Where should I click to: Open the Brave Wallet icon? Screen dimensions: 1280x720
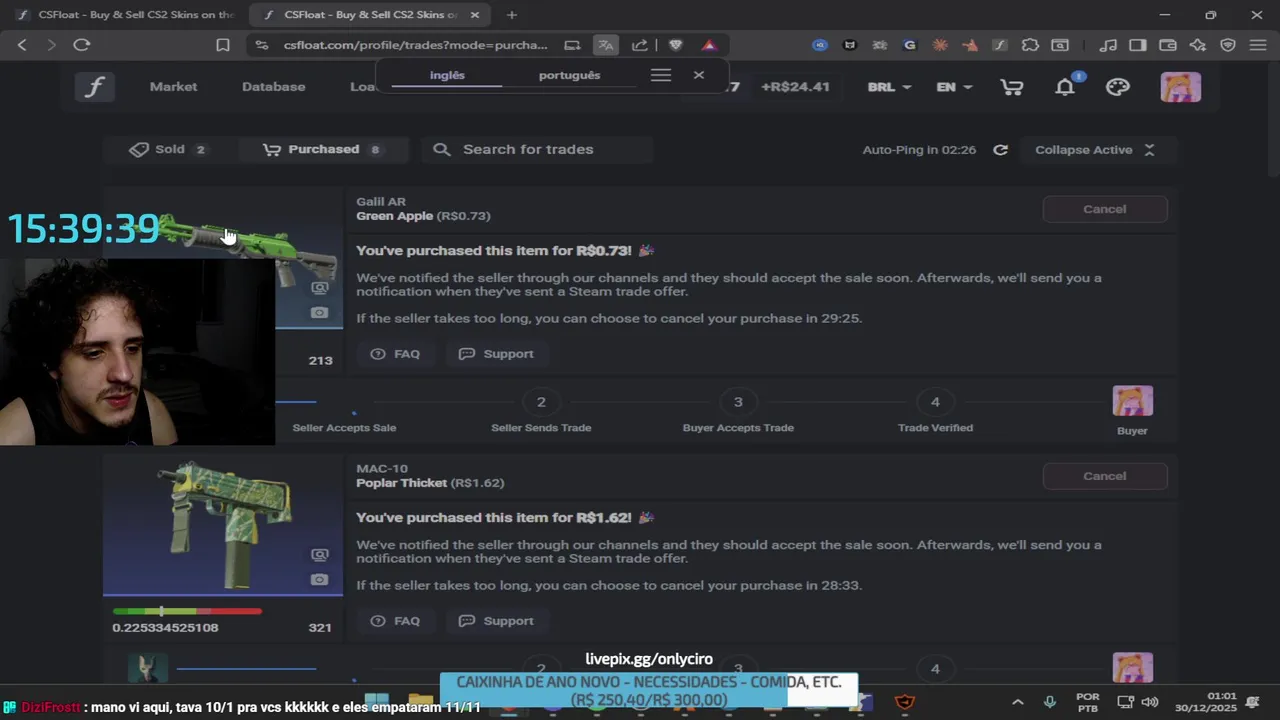pyautogui.click(x=1168, y=45)
